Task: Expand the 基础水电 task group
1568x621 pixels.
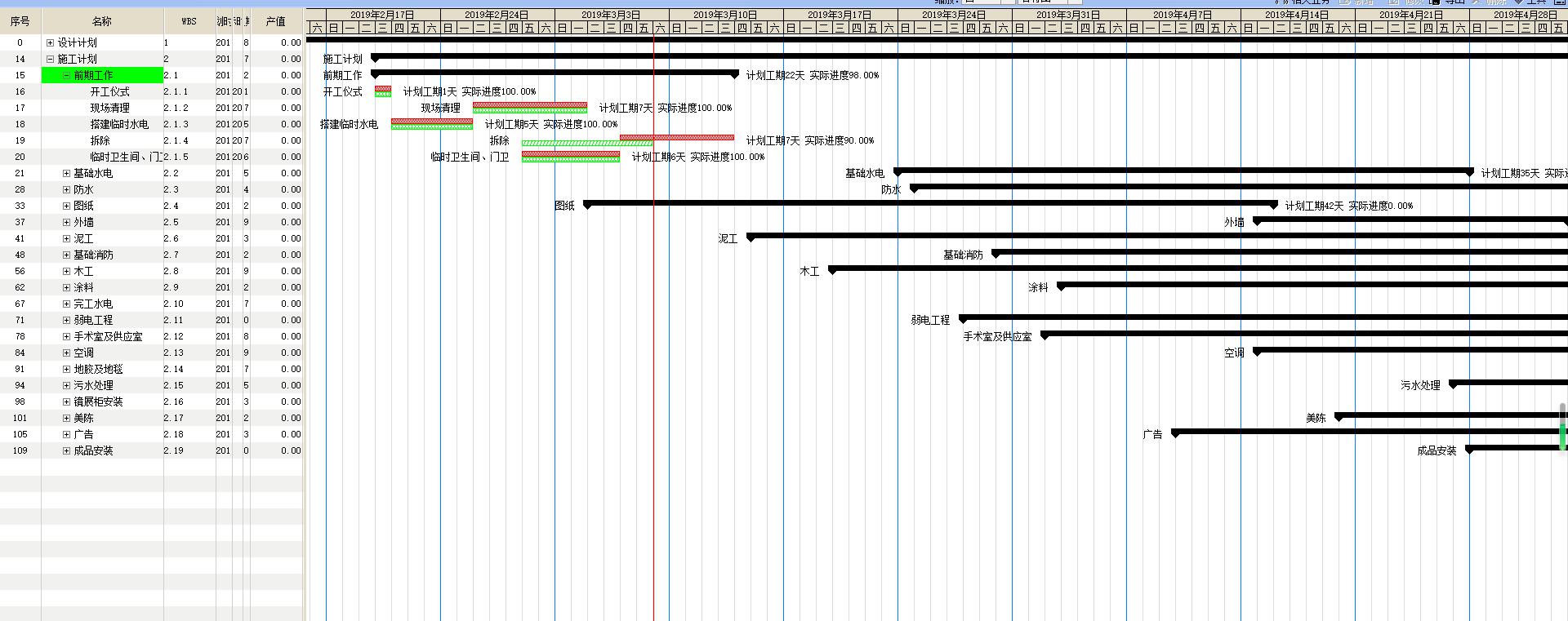Action: tap(66, 173)
